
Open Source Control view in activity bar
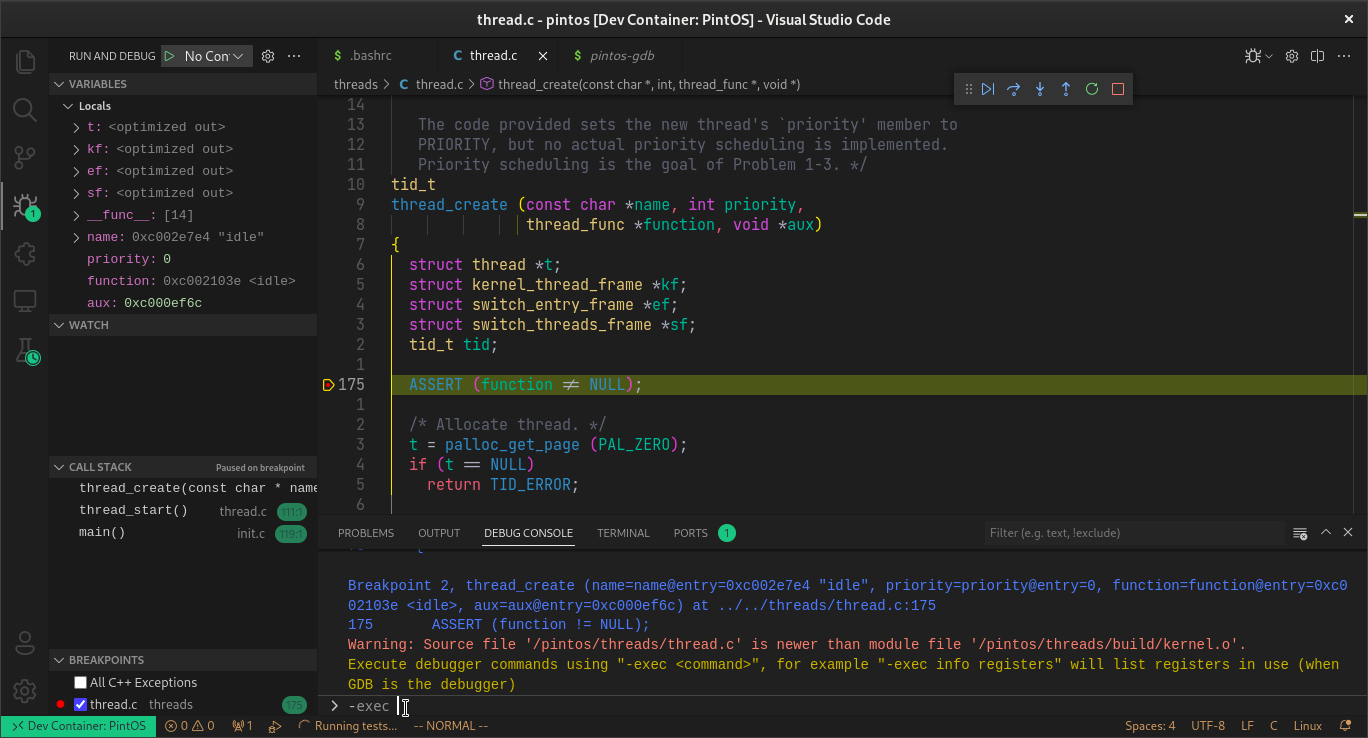(25, 157)
